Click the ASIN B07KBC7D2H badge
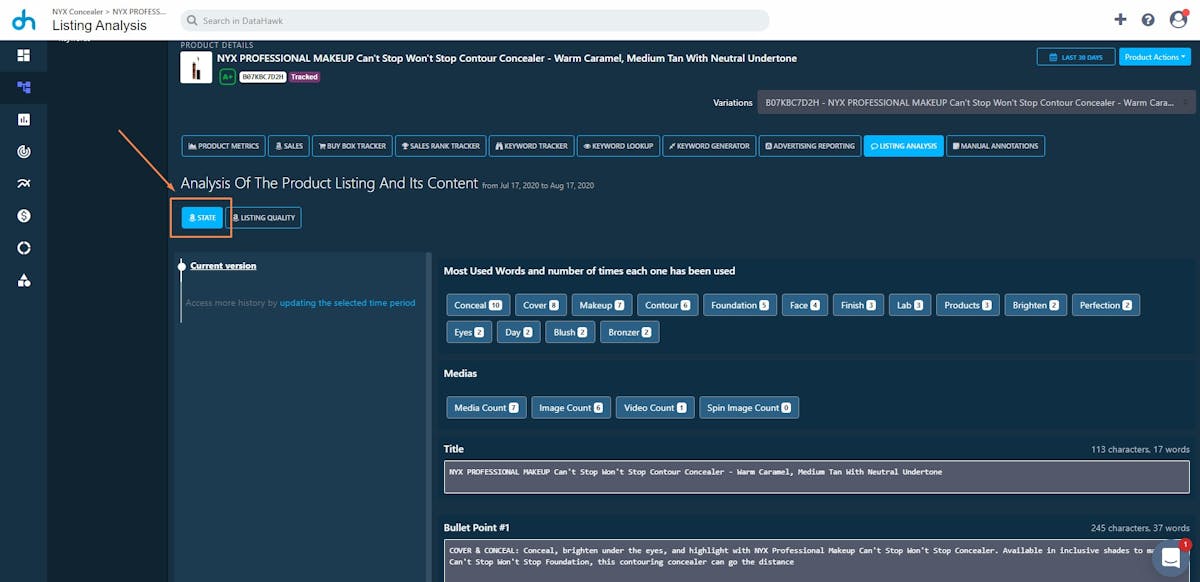1200x582 pixels. click(263, 77)
